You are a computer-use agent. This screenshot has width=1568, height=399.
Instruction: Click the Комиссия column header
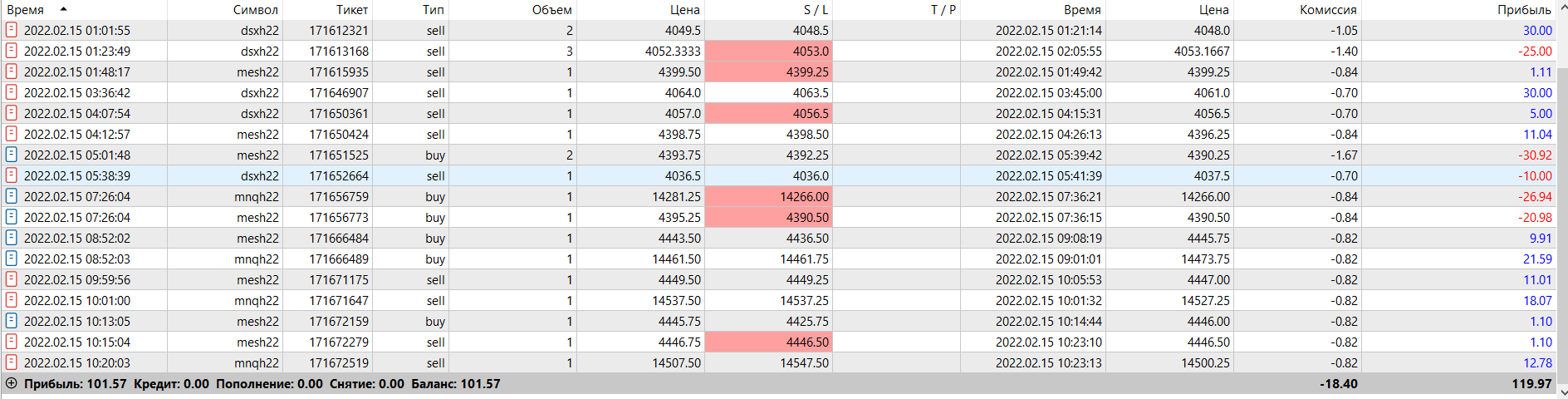click(x=1328, y=10)
